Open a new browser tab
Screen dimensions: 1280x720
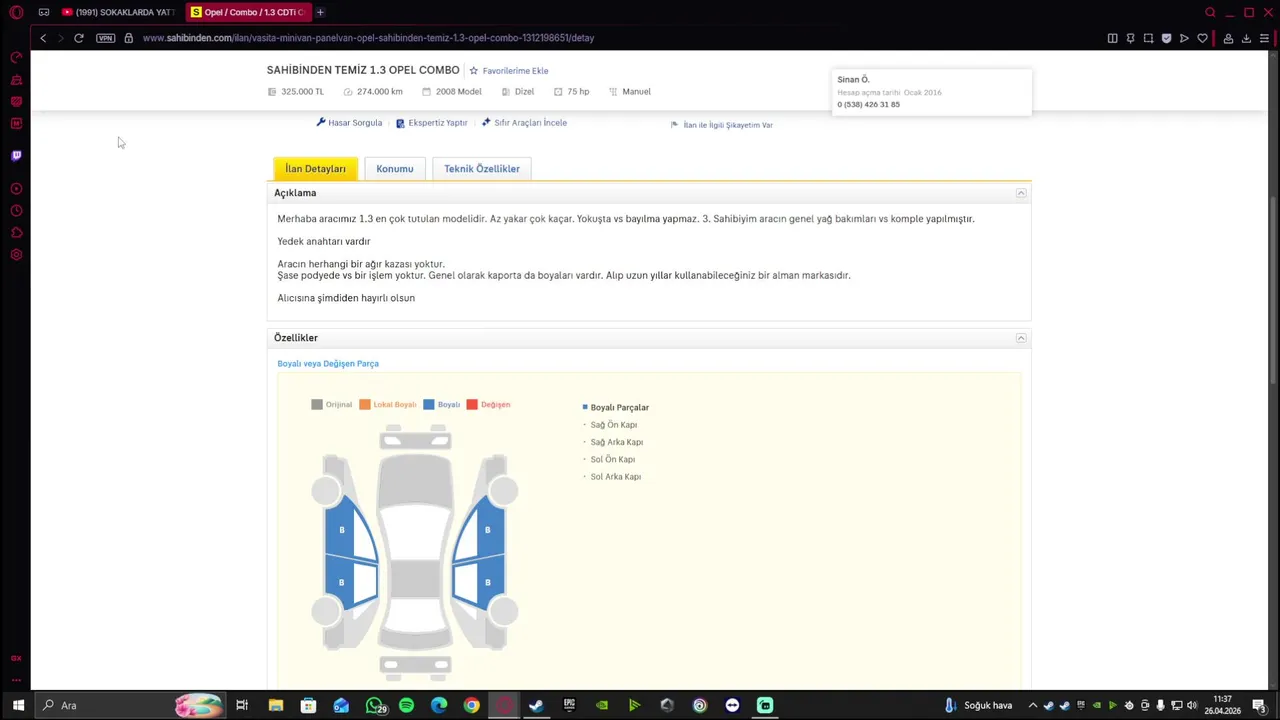point(320,12)
